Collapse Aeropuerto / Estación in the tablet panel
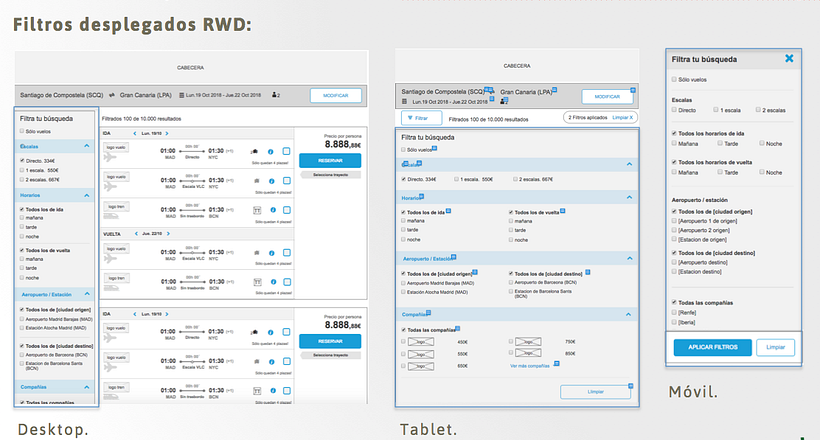The image size is (820, 440). [x=629, y=258]
